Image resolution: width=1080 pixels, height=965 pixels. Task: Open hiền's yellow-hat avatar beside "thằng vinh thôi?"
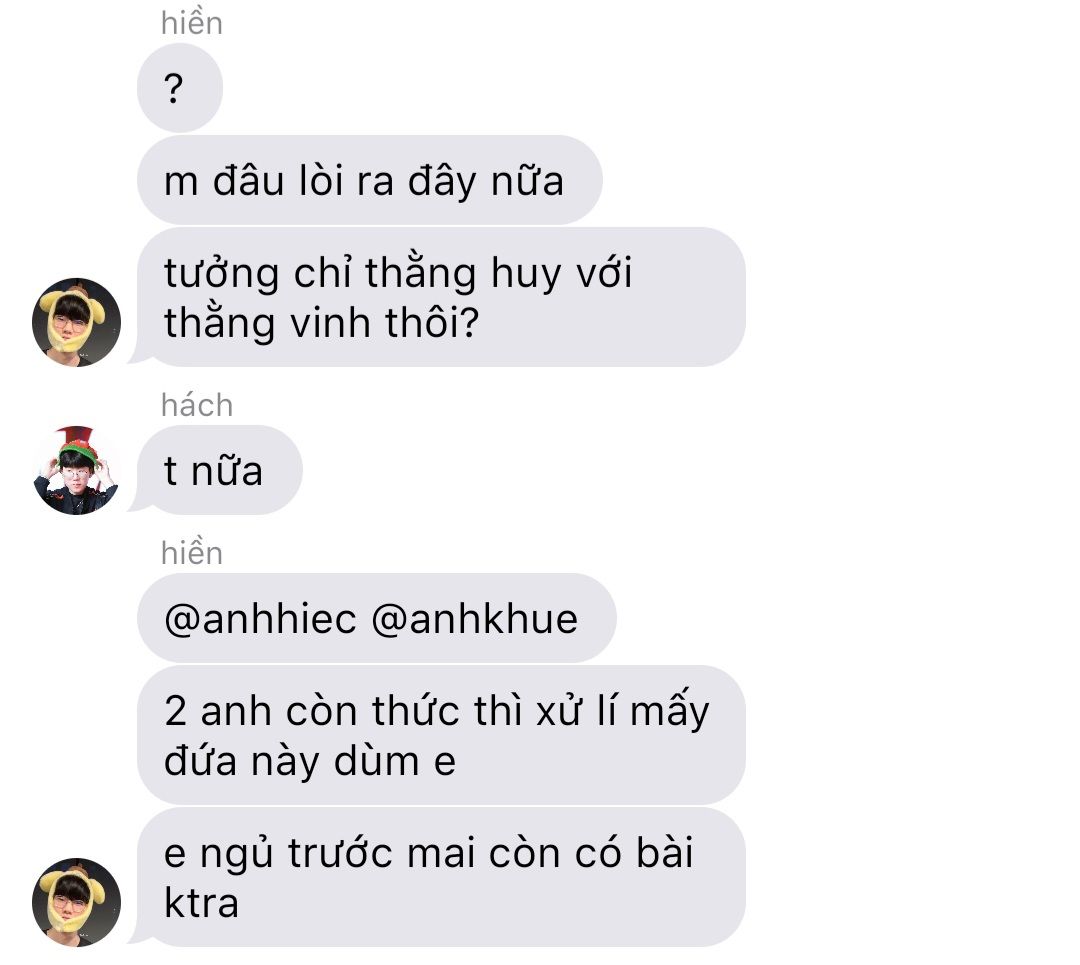(x=76, y=322)
